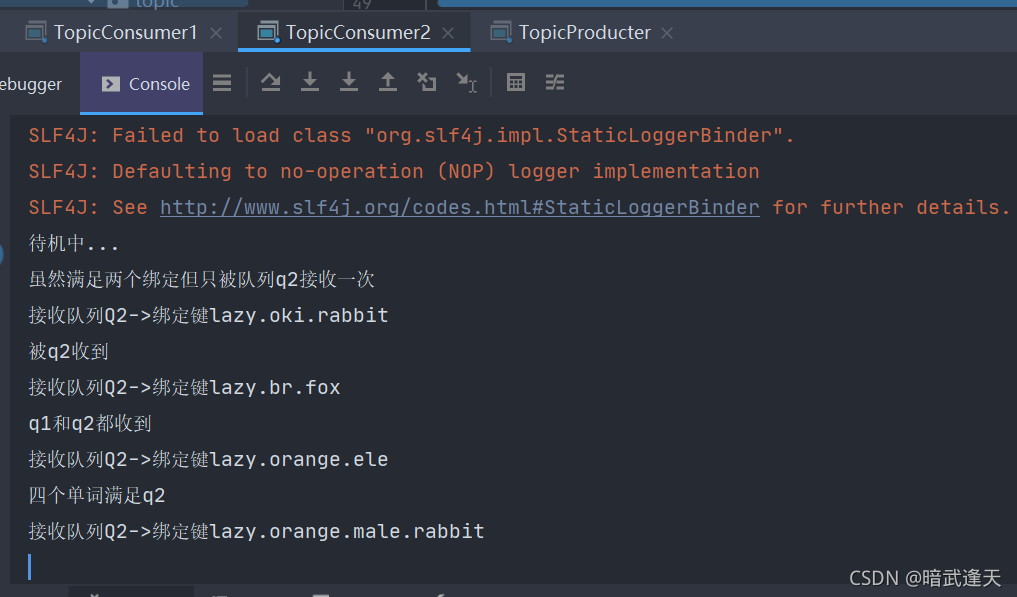Select the Console tab
Viewport: 1017px width, 597px height.
(x=142, y=84)
